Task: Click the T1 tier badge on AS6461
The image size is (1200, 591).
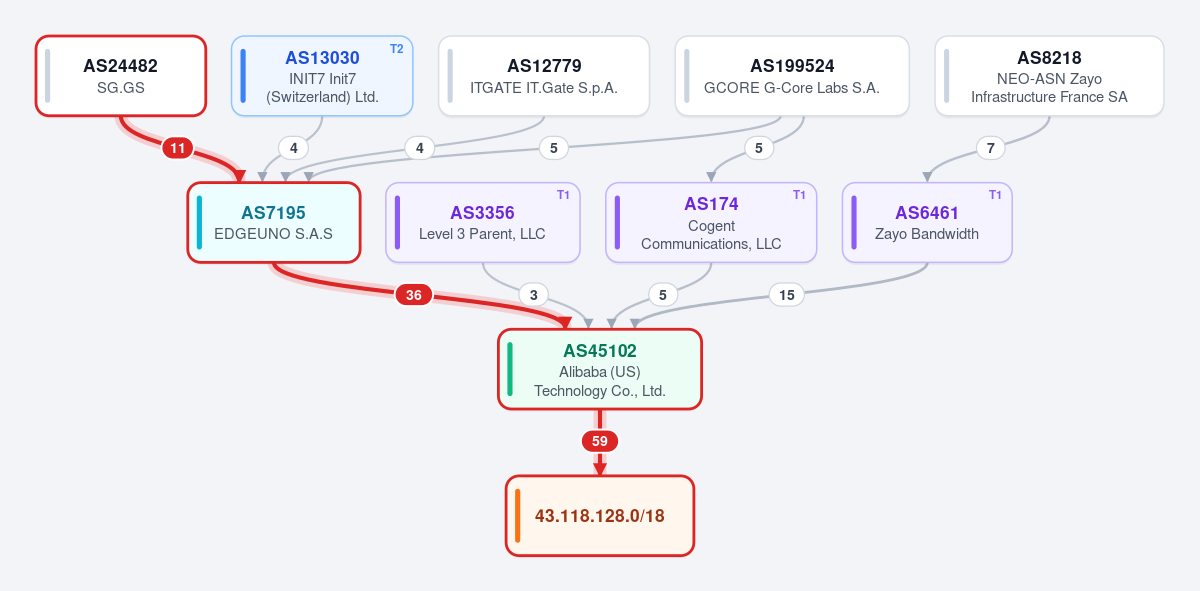Action: coord(996,195)
